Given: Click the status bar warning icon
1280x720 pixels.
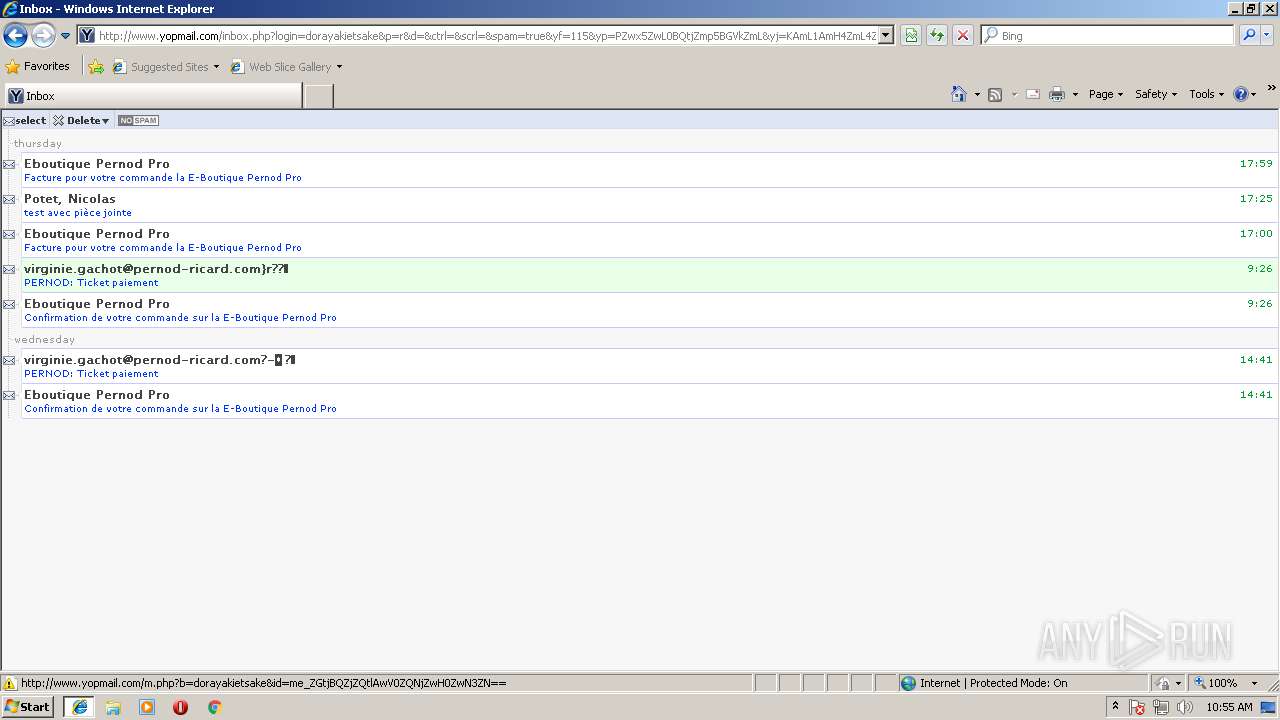Looking at the screenshot, I should click(x=10, y=684).
